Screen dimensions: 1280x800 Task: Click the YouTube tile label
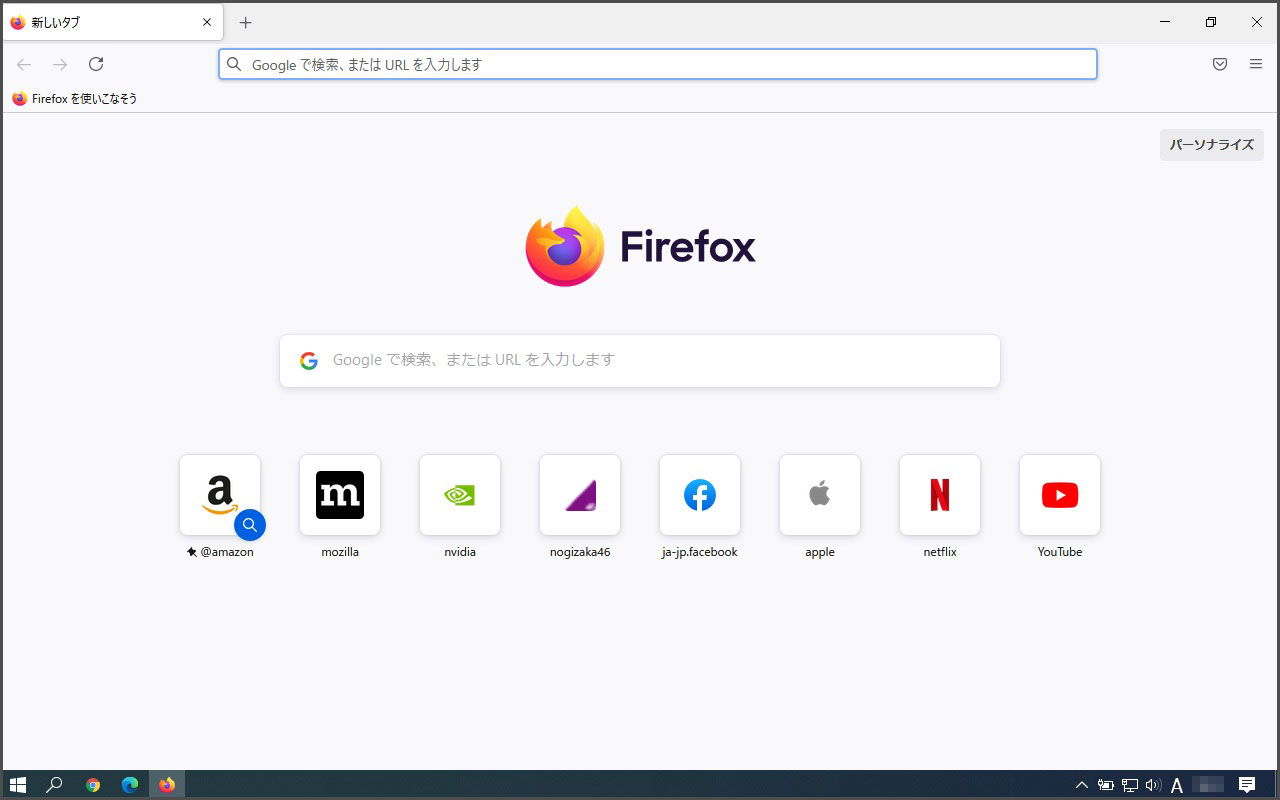click(1060, 552)
